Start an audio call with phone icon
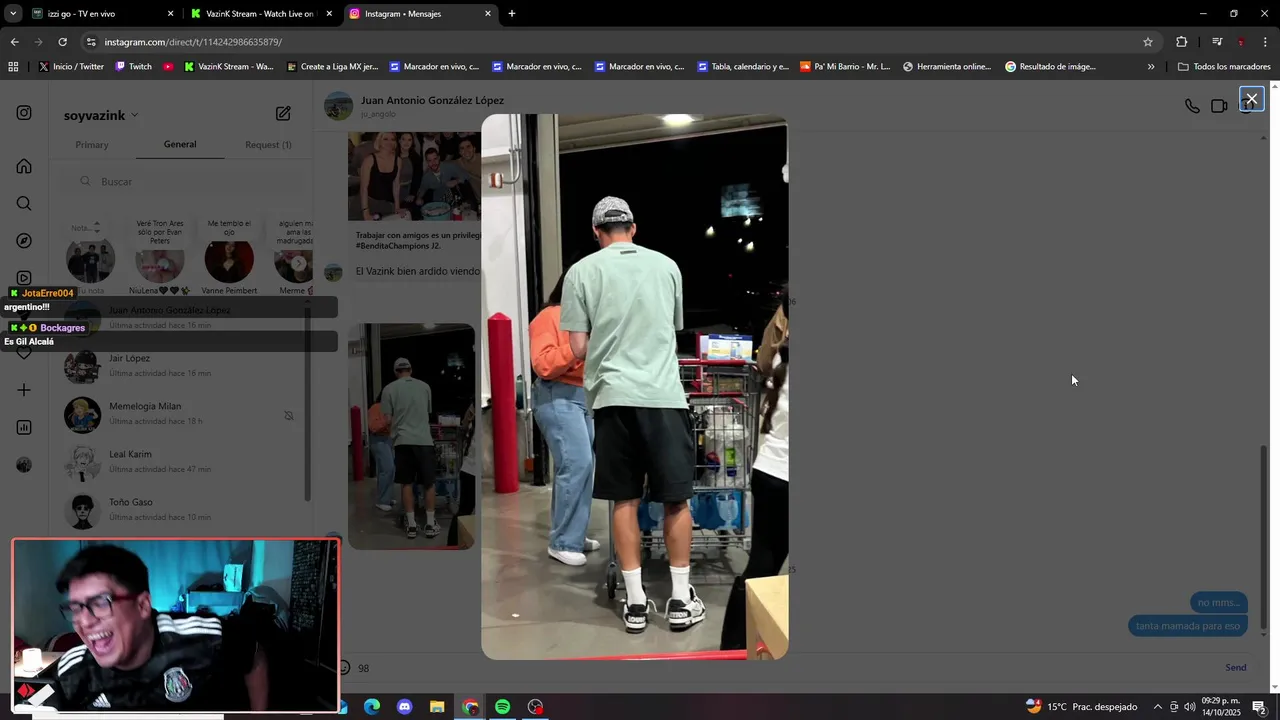The width and height of the screenshot is (1280, 720). [x=1192, y=106]
